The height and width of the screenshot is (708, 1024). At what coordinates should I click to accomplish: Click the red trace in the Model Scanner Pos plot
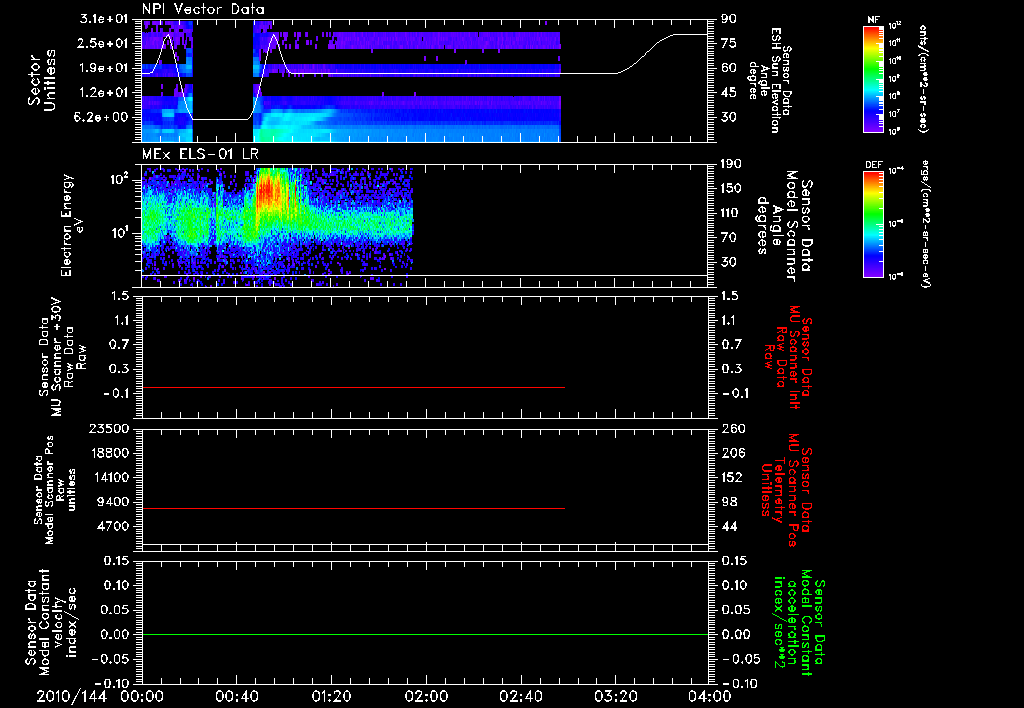tap(353, 508)
